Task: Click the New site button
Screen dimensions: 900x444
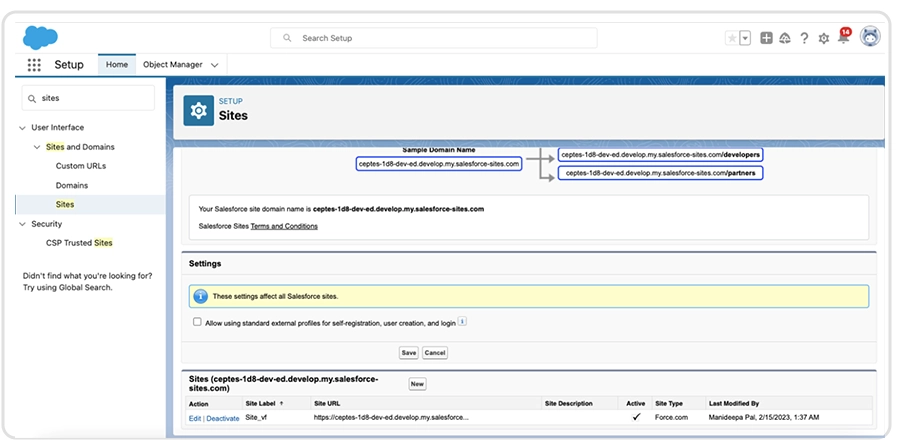Action: [417, 384]
